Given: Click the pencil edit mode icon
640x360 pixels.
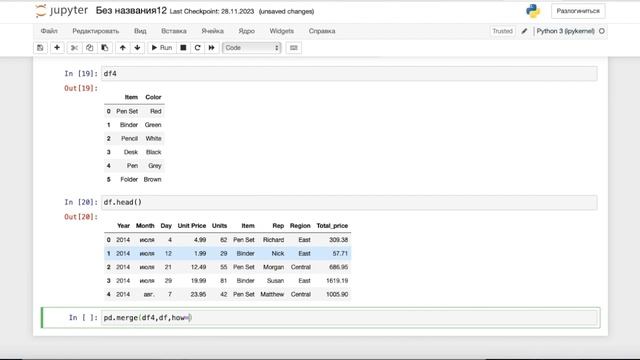Looking at the screenshot, I should tap(524, 31).
